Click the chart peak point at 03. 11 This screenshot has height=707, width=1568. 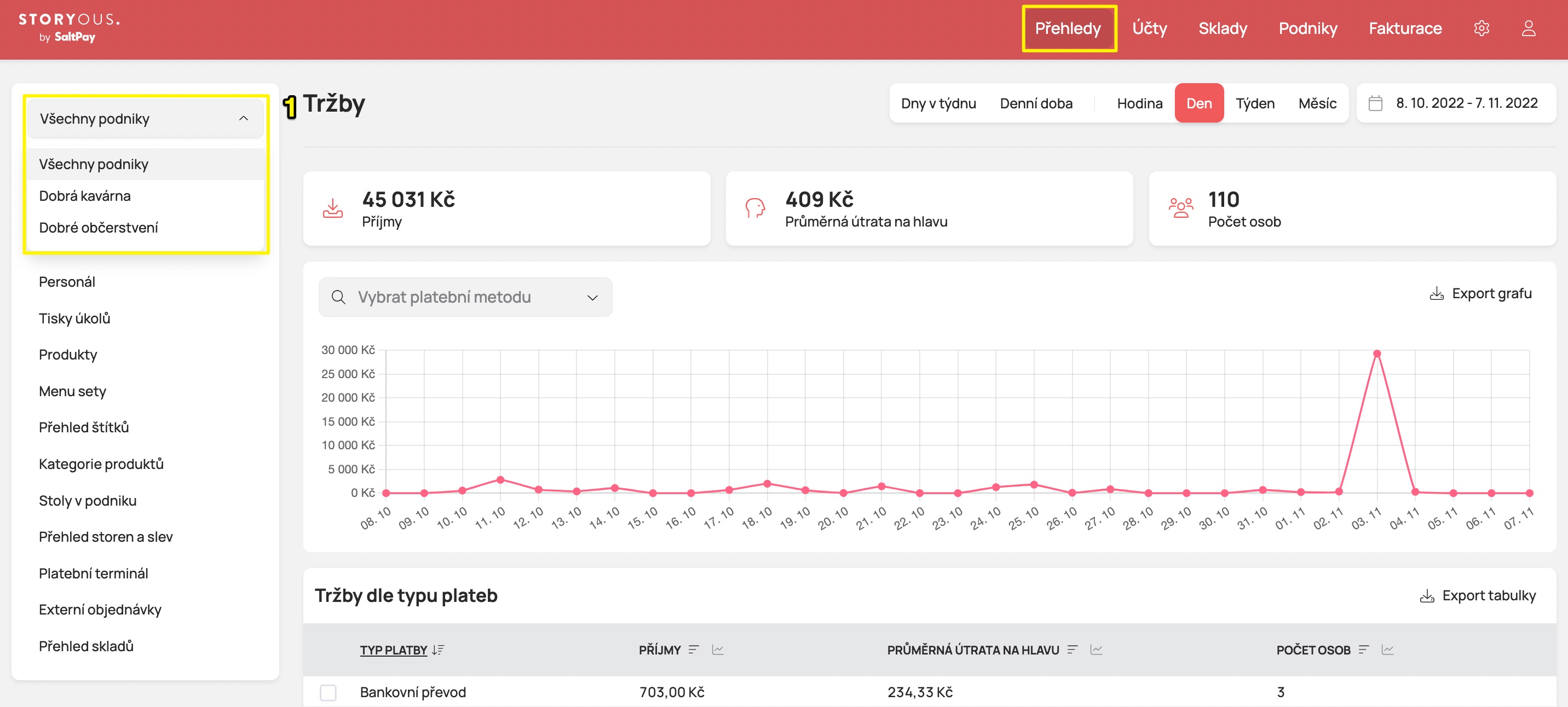pyautogui.click(x=1377, y=353)
